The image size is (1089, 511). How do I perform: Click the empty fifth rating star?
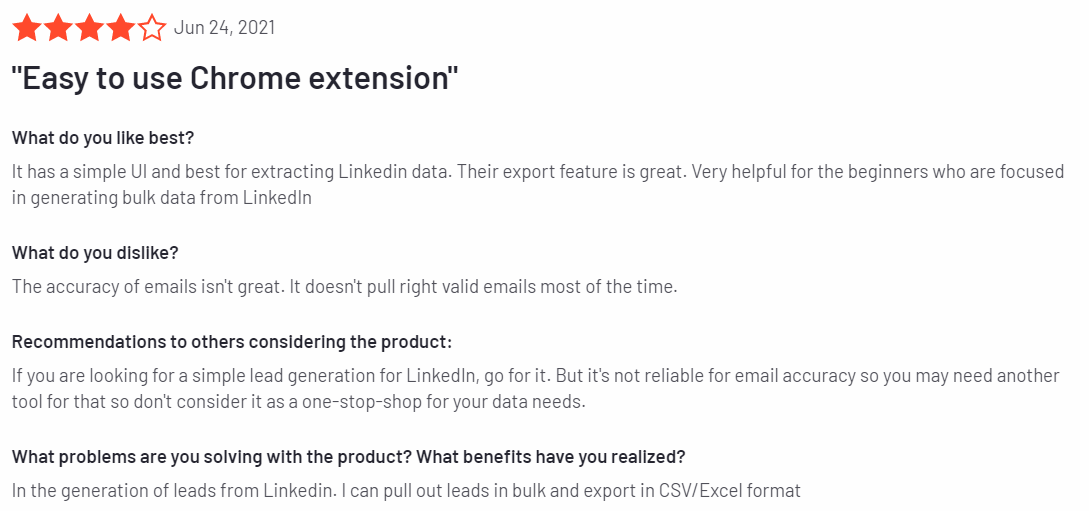coord(153,28)
